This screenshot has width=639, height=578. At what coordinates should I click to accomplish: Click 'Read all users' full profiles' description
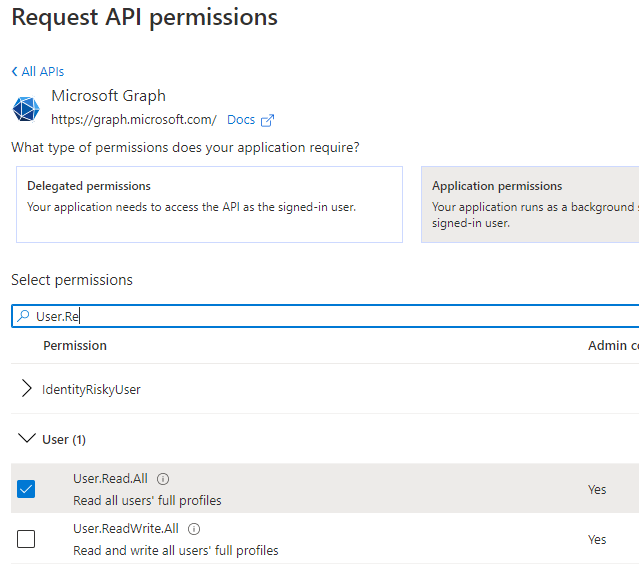[x=147, y=500]
